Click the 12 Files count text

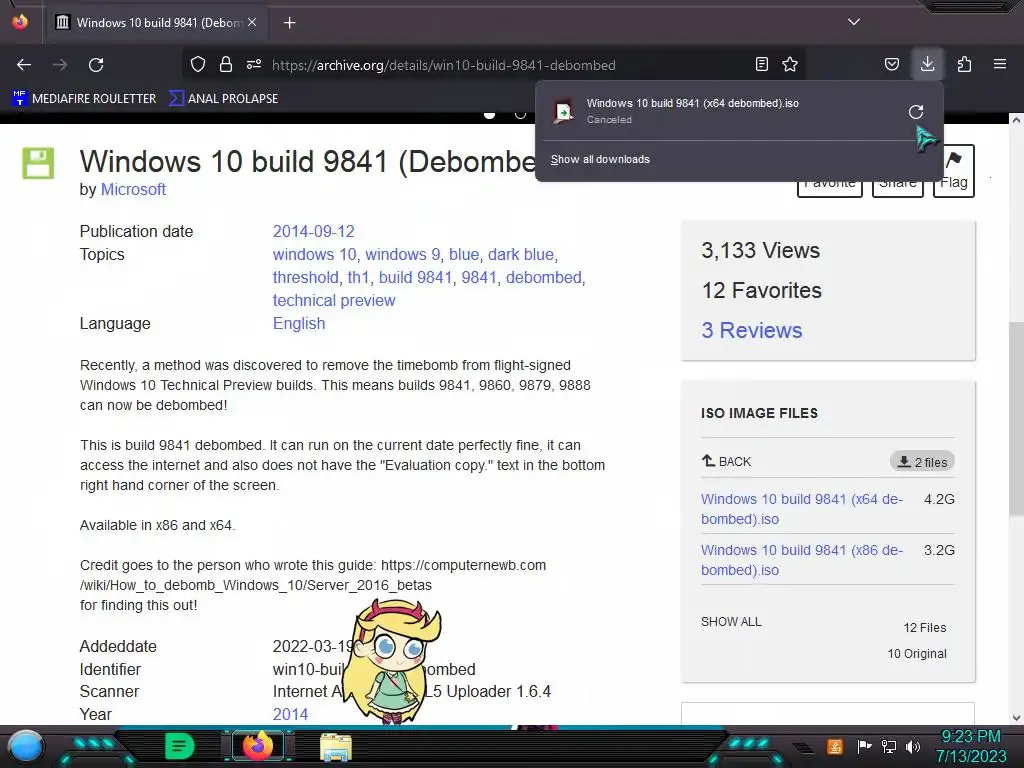tap(925, 628)
